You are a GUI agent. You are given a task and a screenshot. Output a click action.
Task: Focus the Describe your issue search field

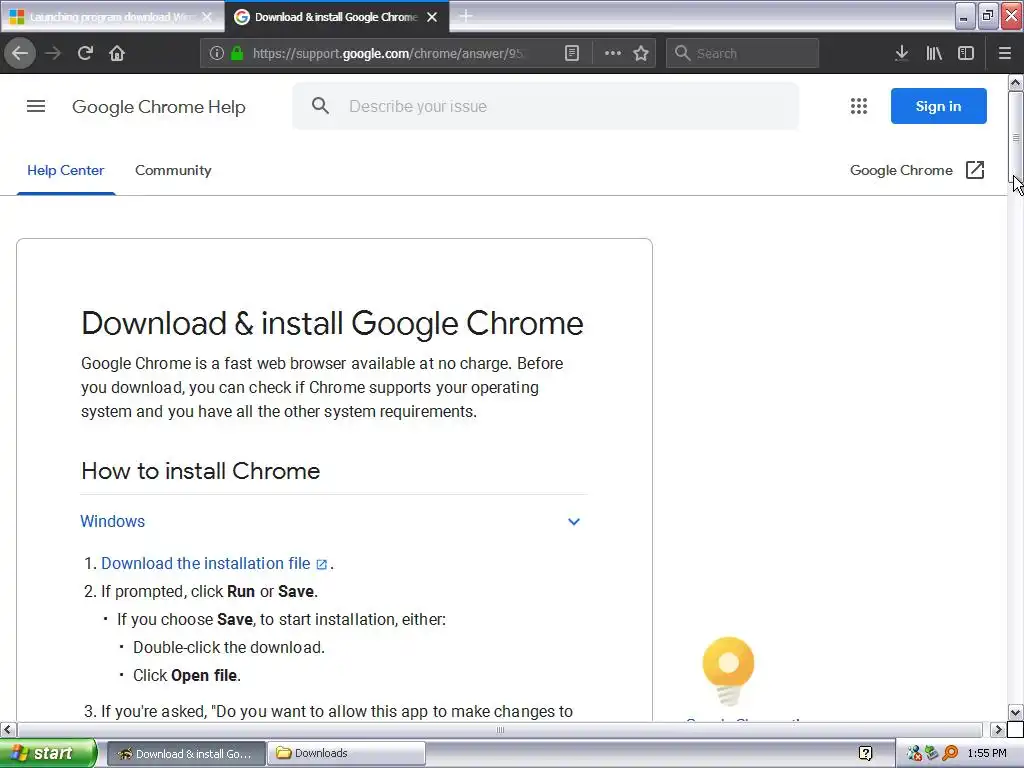(545, 106)
